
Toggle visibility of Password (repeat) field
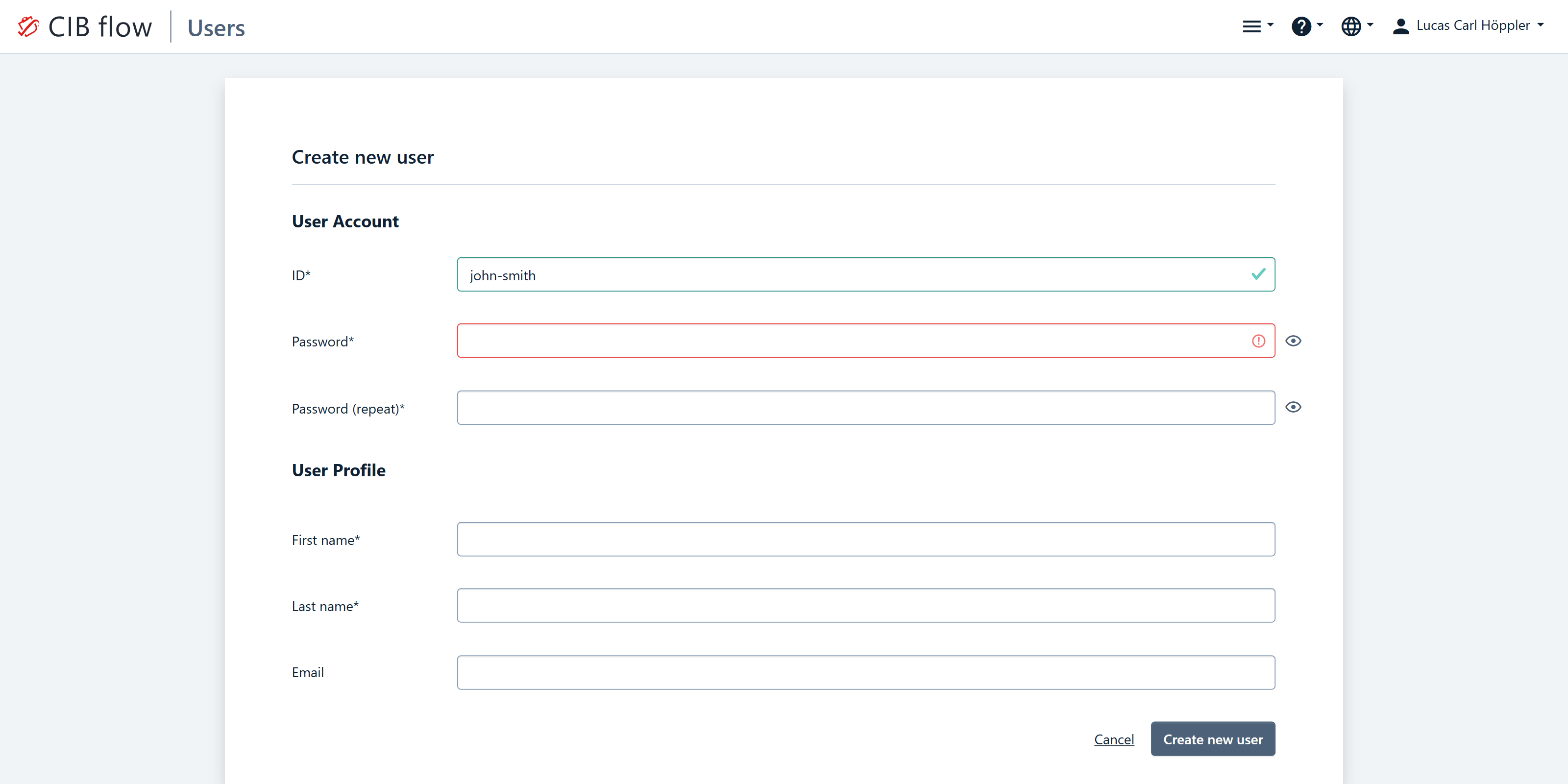click(1293, 407)
